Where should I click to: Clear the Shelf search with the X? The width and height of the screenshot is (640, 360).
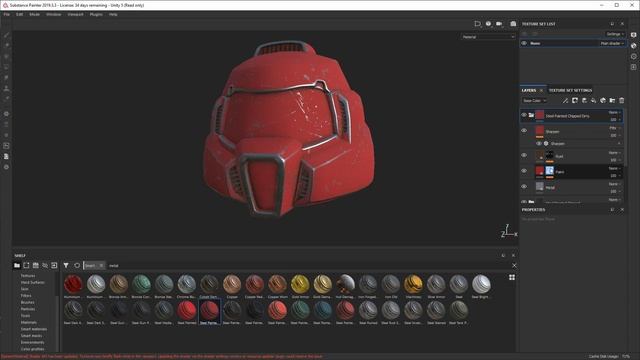point(514,266)
